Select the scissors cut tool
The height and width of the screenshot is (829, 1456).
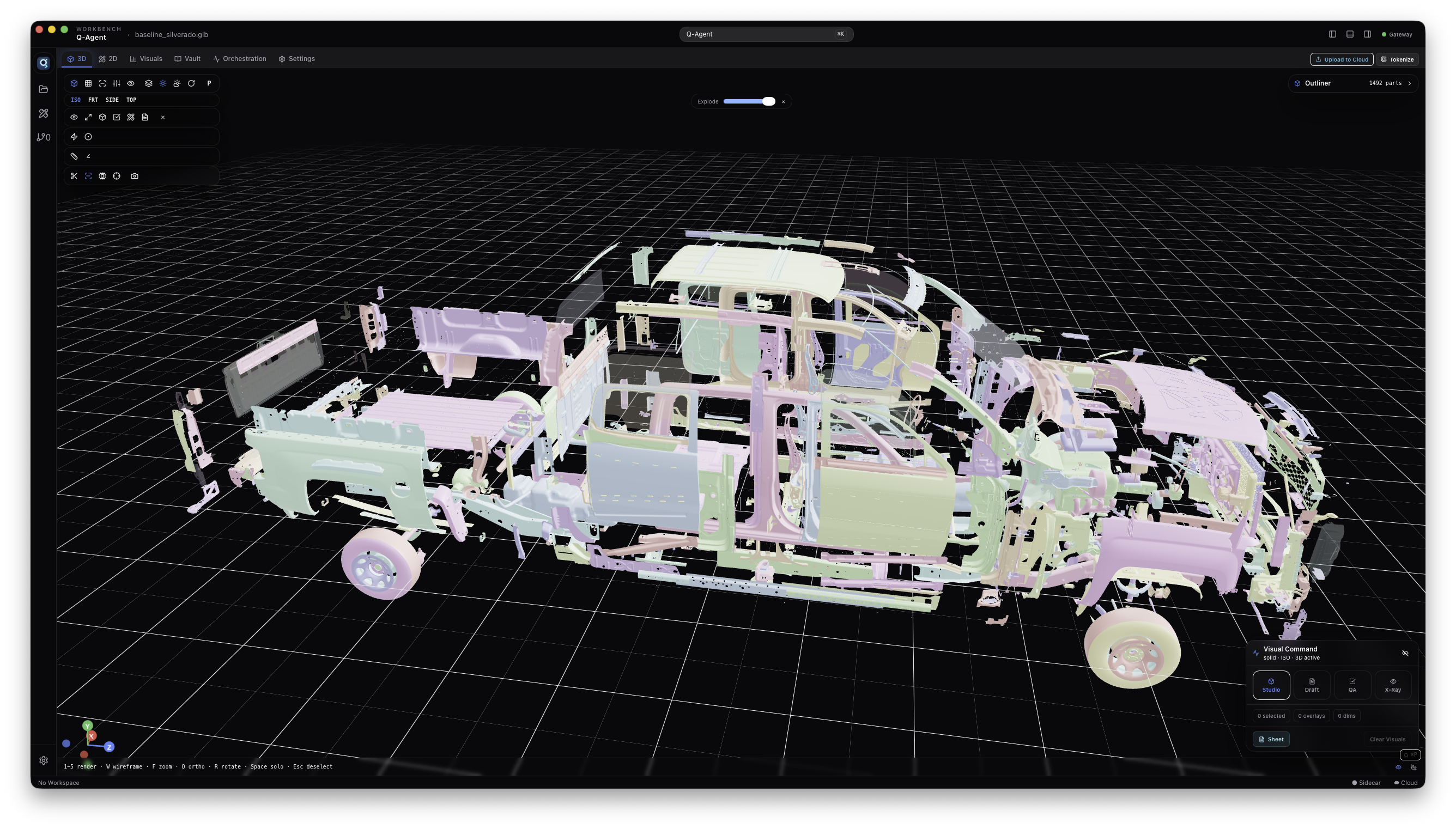click(x=74, y=176)
